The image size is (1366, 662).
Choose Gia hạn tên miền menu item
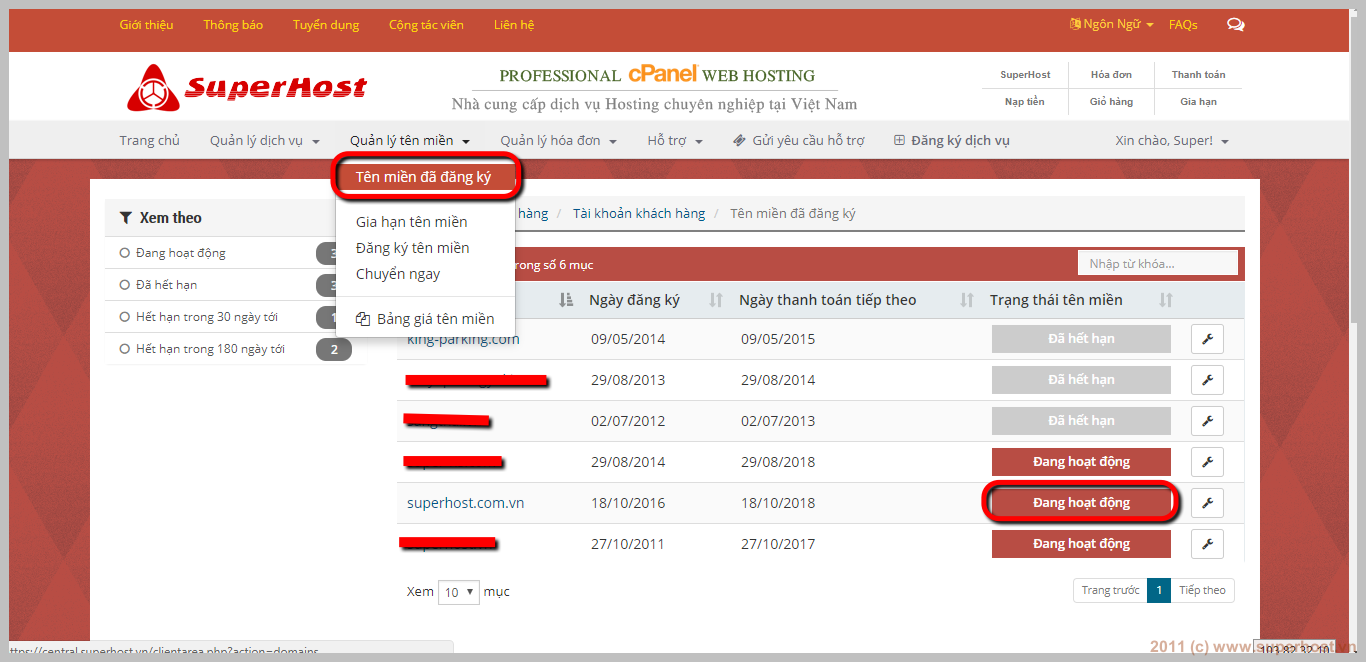pos(412,222)
